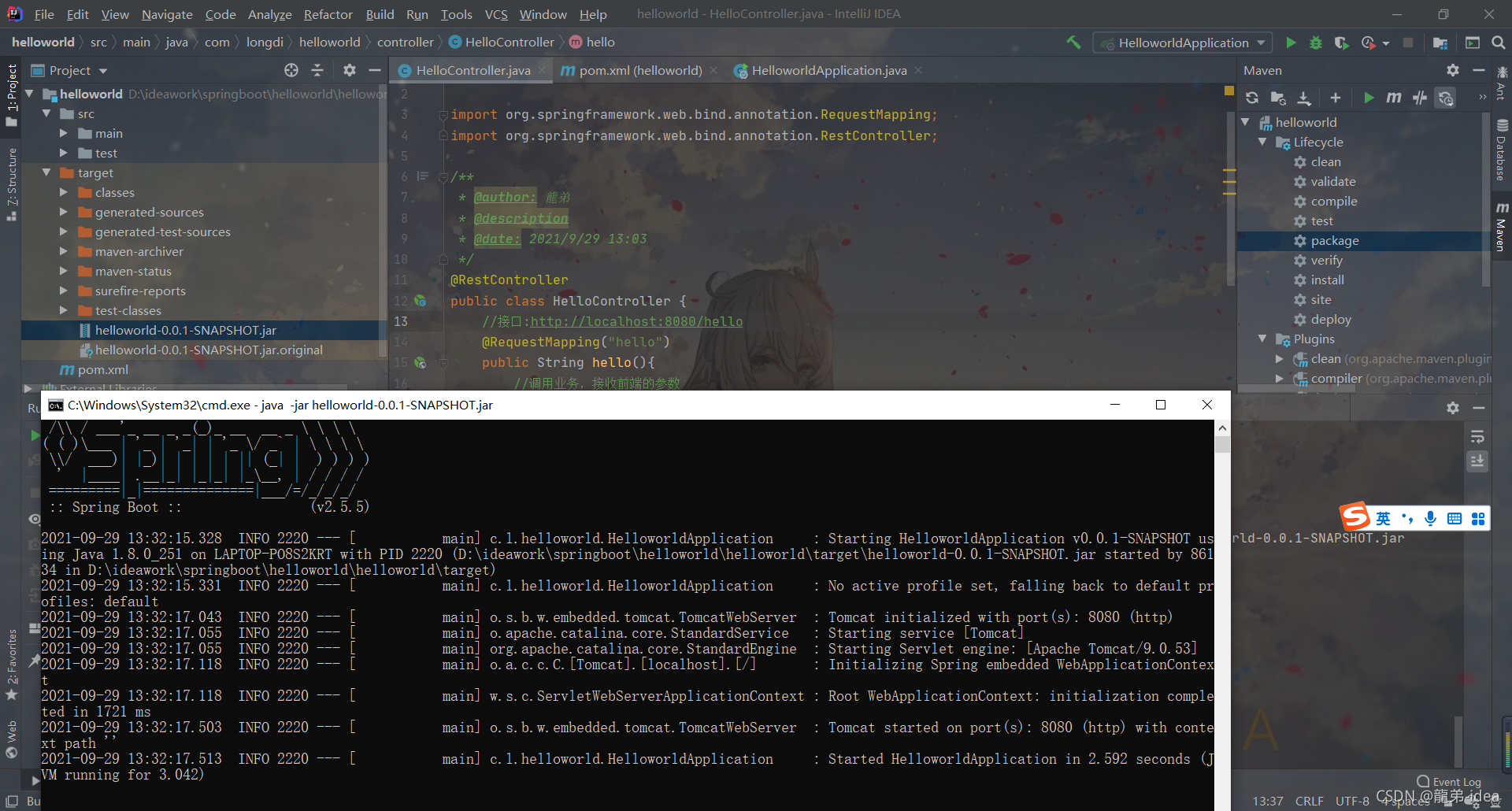Screen dimensions: 1512x811
Task: Toggle Skip Tests mode in Maven toolbar
Action: tap(1446, 98)
